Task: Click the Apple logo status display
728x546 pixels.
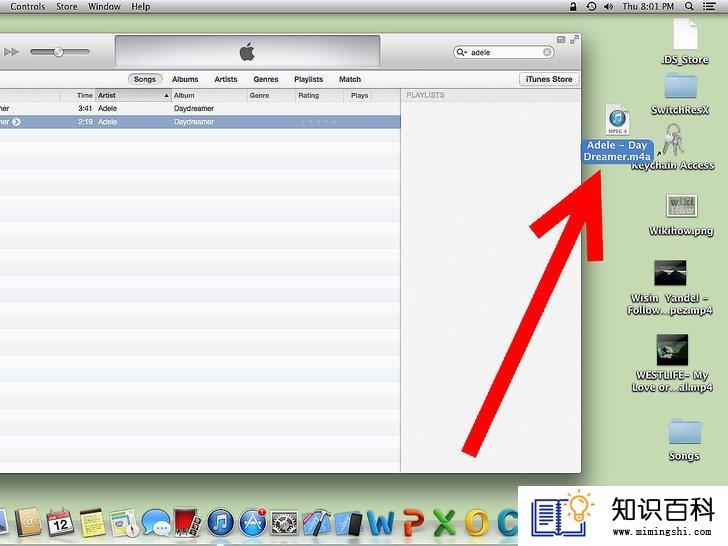Action: 247,51
